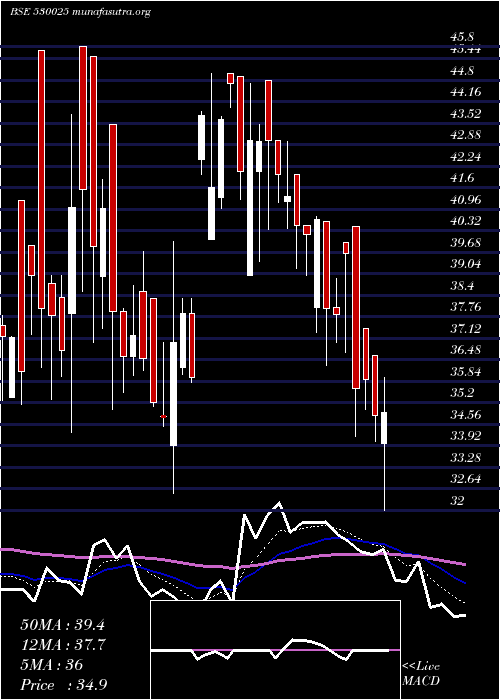Image resolution: width=500 pixels, height=700 pixels.
Task: Select the 32 axis value
Action: 458,500
